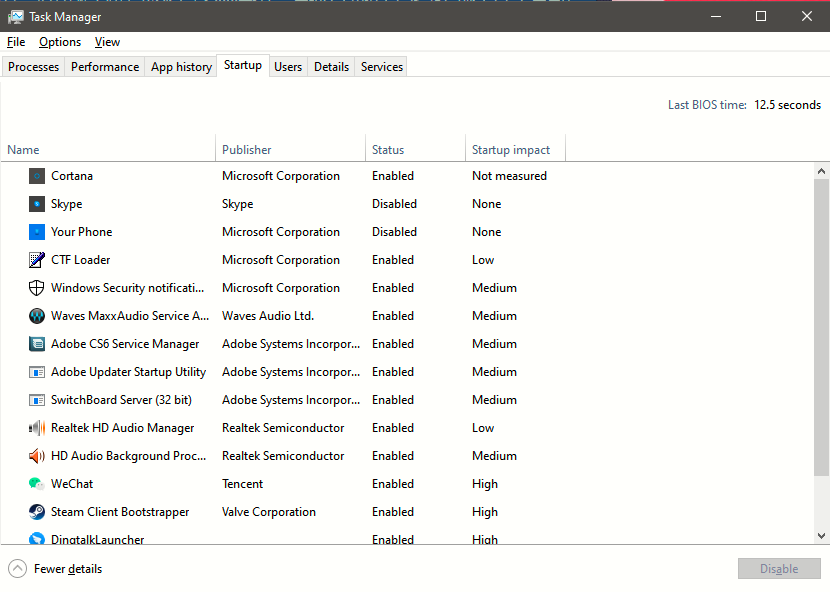
Task: Collapse view with Fewer details arrow
Action: 17,569
